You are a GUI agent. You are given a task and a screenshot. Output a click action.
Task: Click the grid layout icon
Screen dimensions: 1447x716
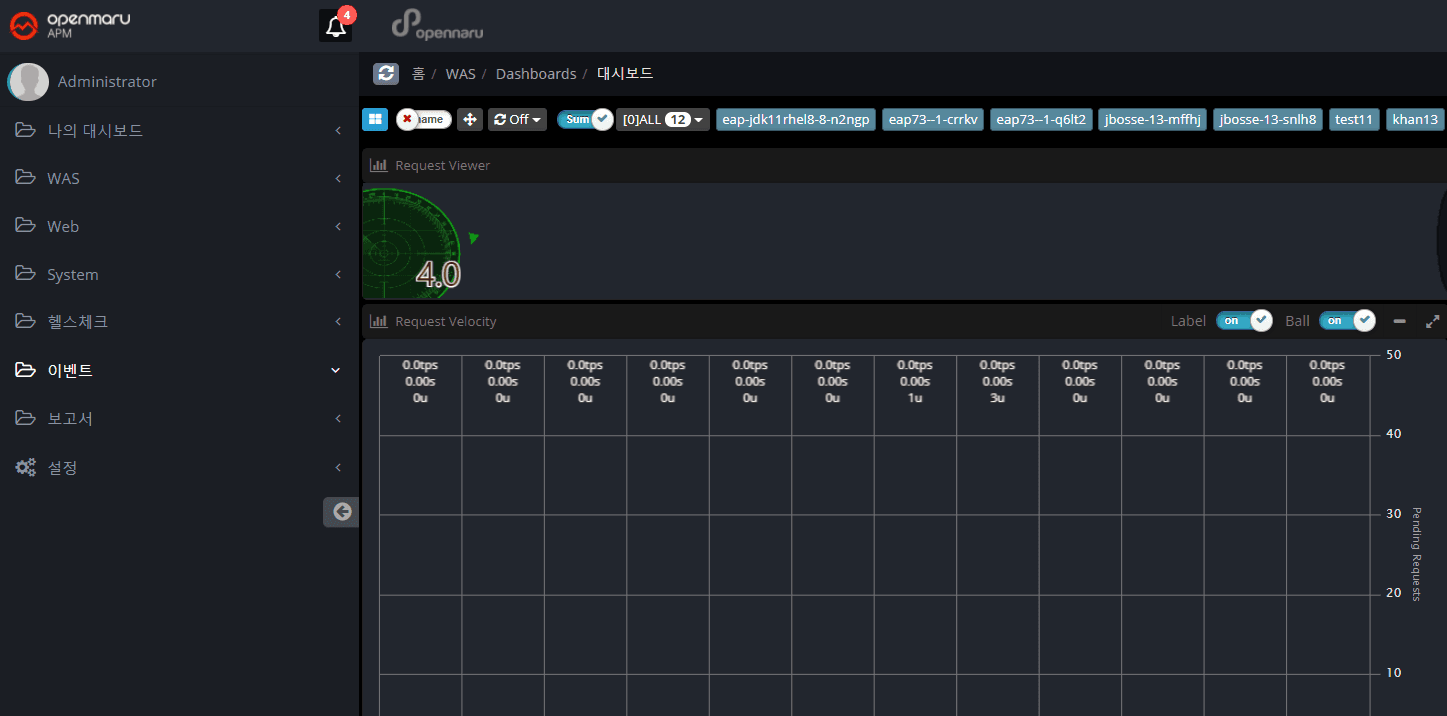[375, 120]
